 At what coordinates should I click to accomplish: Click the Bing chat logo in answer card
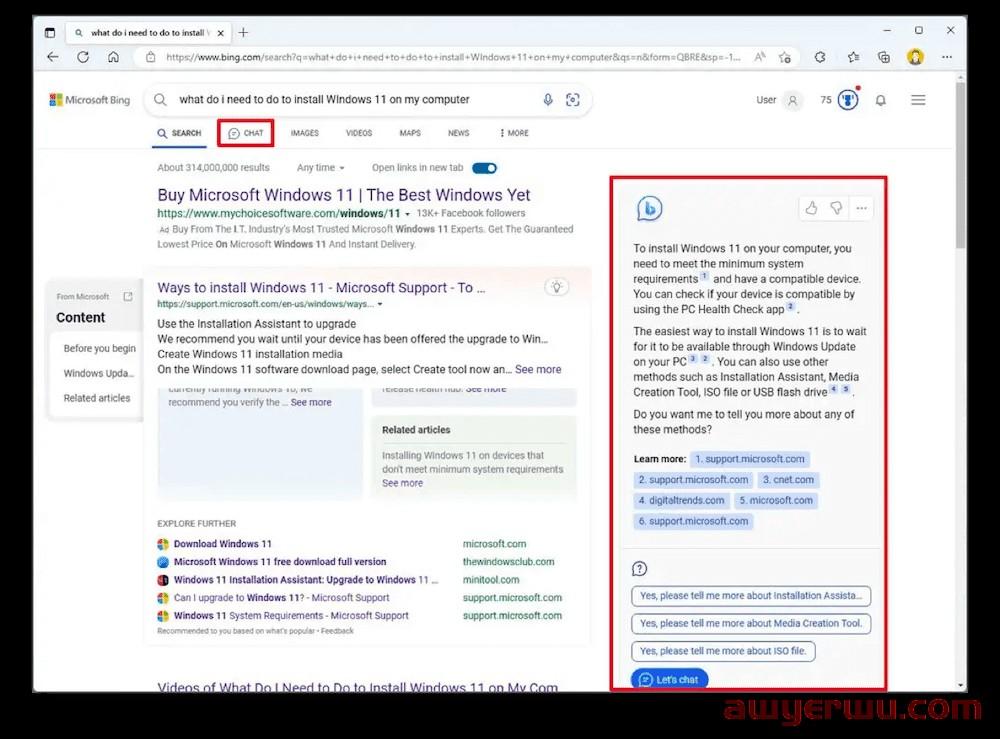(x=649, y=208)
